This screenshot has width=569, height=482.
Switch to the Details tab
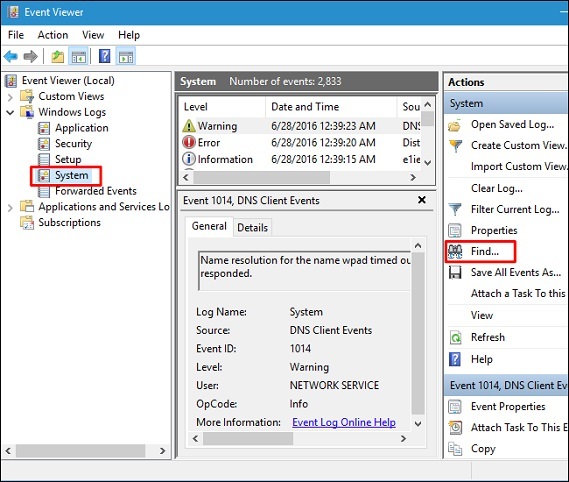pyautogui.click(x=253, y=228)
